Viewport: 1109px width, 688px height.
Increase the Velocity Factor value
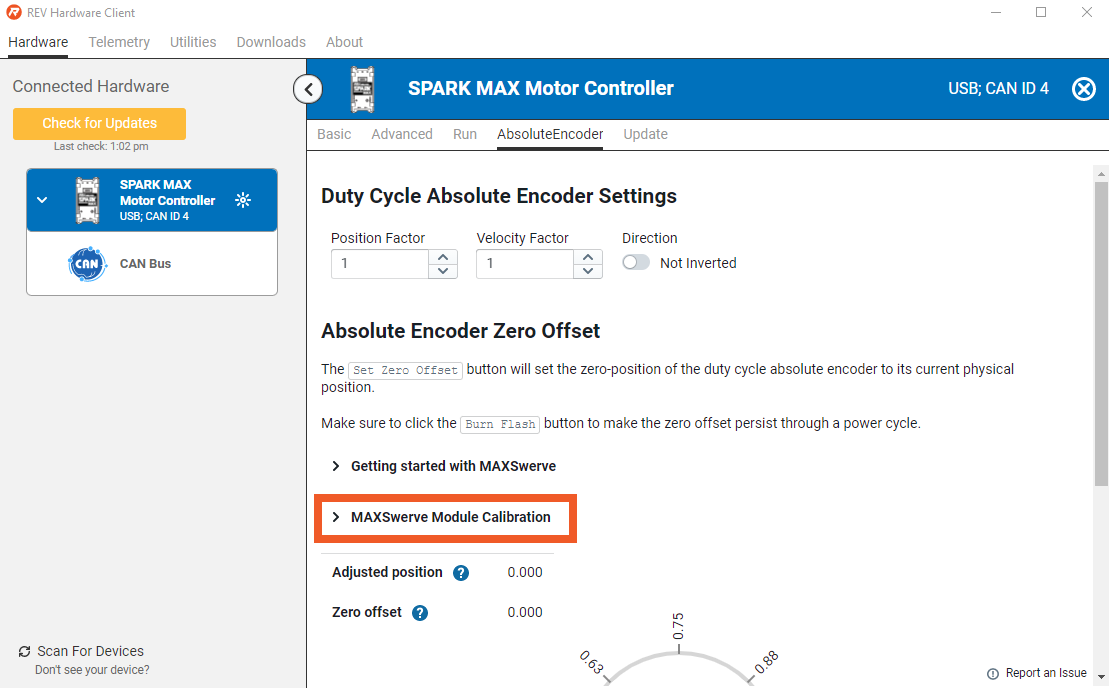588,257
